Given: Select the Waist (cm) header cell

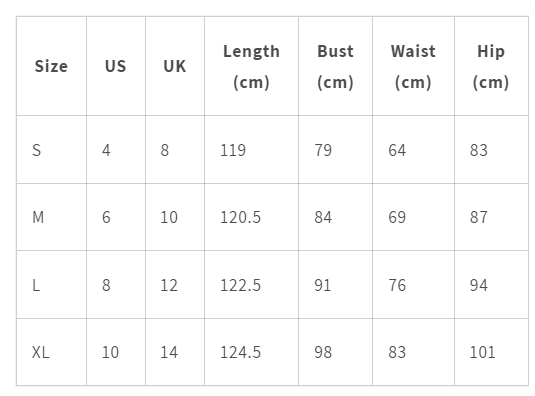Looking at the screenshot, I should (413, 67).
